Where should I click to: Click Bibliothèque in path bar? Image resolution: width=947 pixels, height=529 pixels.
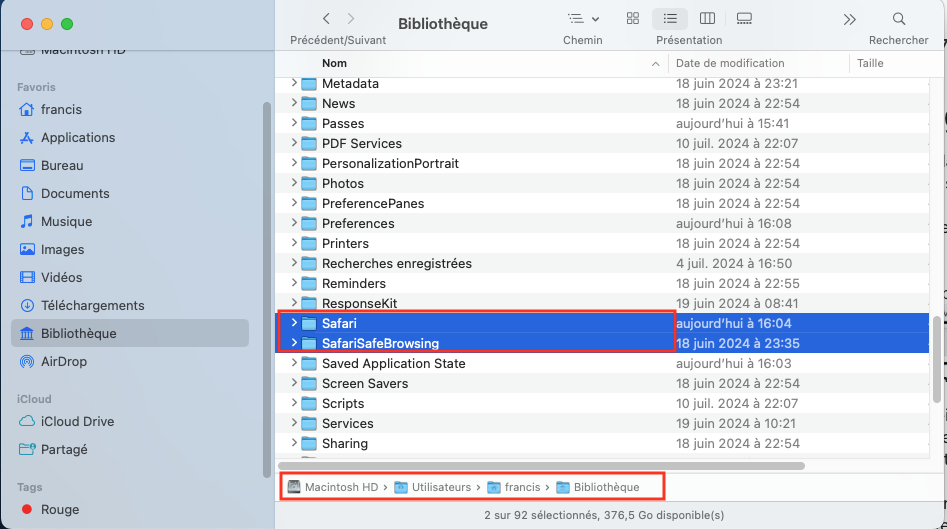click(x=598, y=487)
